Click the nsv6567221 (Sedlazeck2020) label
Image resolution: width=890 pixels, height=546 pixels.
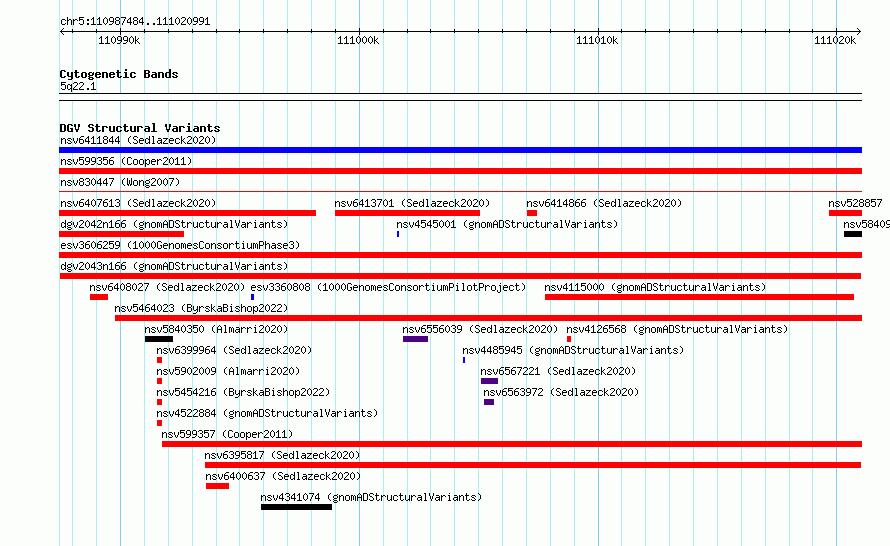point(558,371)
